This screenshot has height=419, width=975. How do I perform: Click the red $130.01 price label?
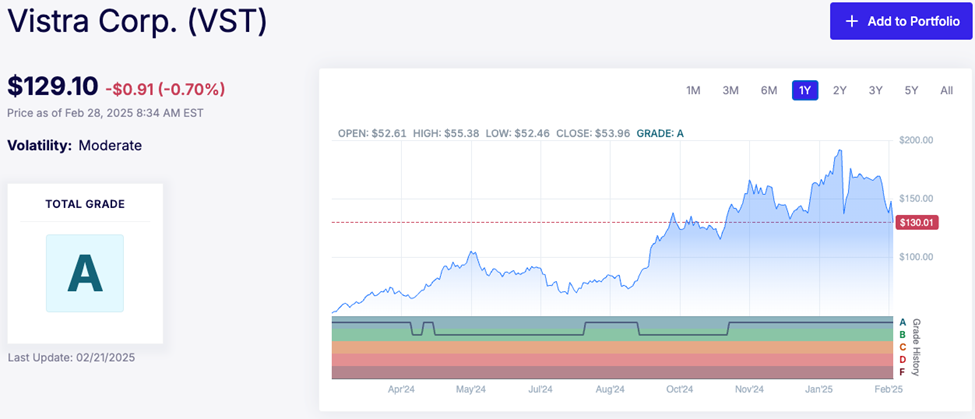[x=916, y=222]
